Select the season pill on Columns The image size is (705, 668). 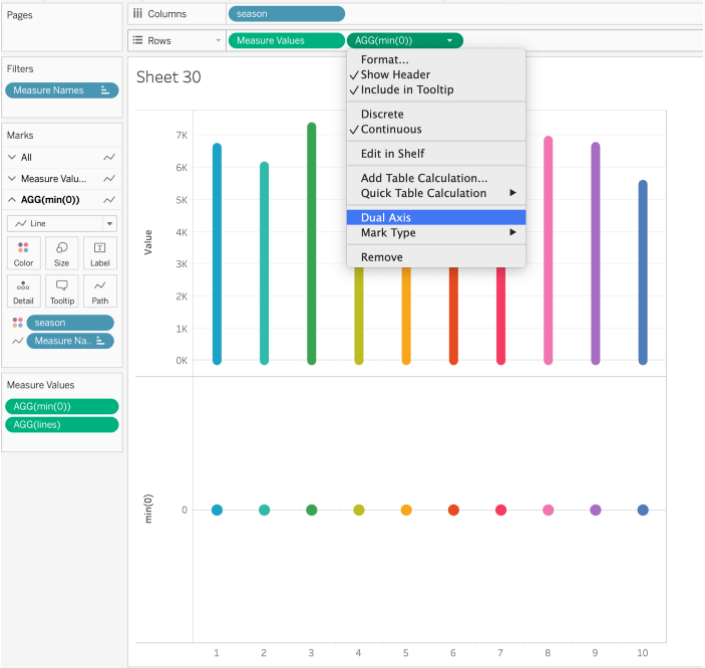coord(286,14)
